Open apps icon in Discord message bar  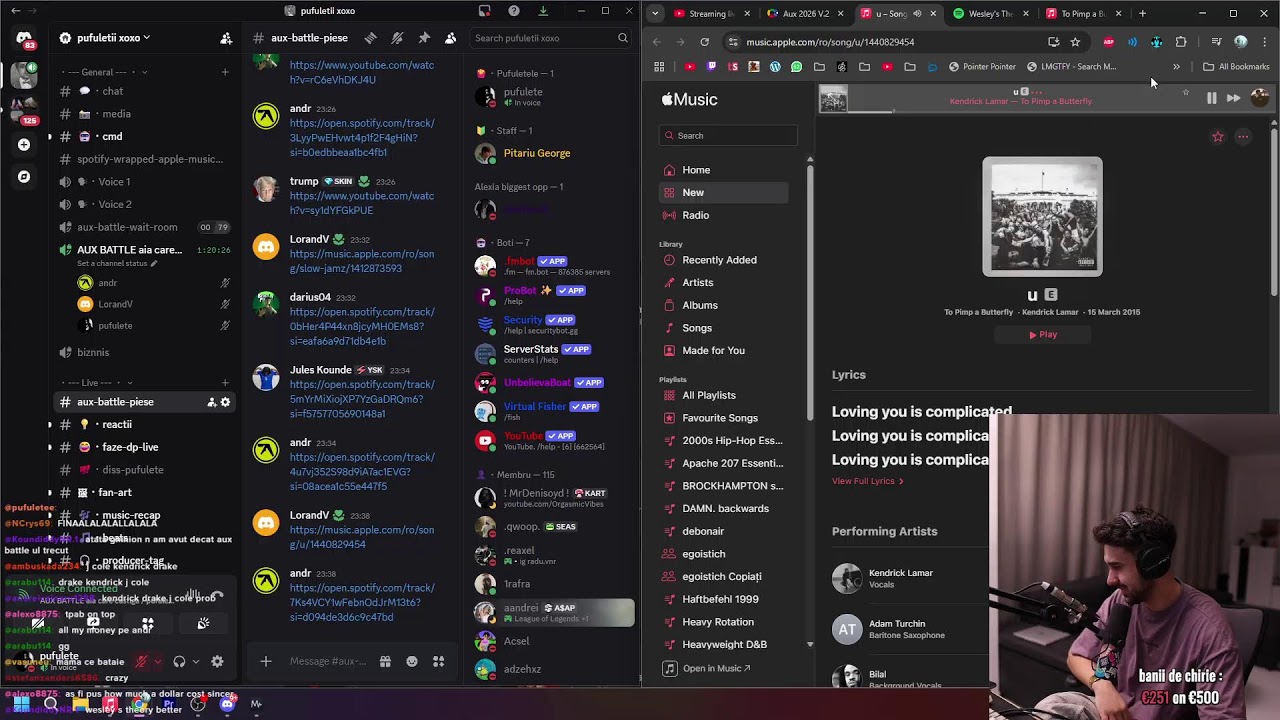pyautogui.click(x=438, y=661)
